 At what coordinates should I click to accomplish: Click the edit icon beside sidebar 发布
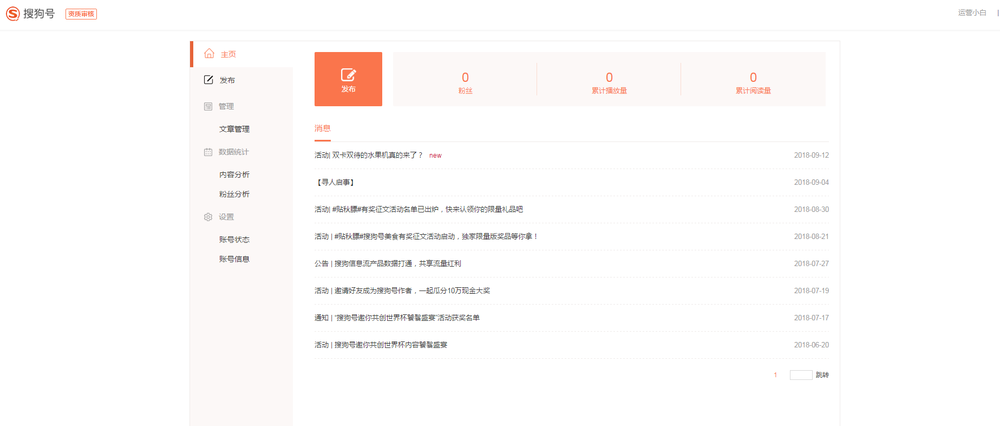point(208,80)
